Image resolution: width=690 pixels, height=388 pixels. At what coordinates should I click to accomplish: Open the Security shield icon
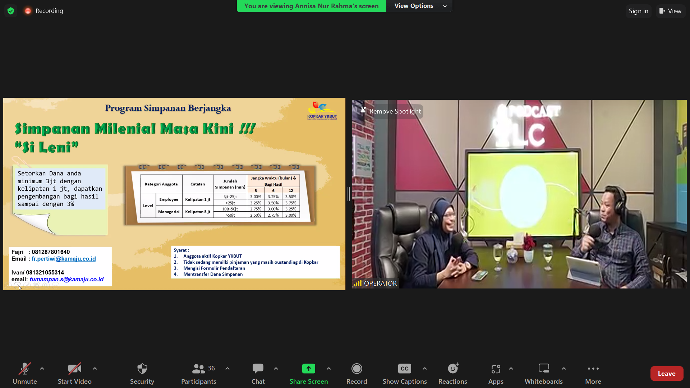point(142,369)
